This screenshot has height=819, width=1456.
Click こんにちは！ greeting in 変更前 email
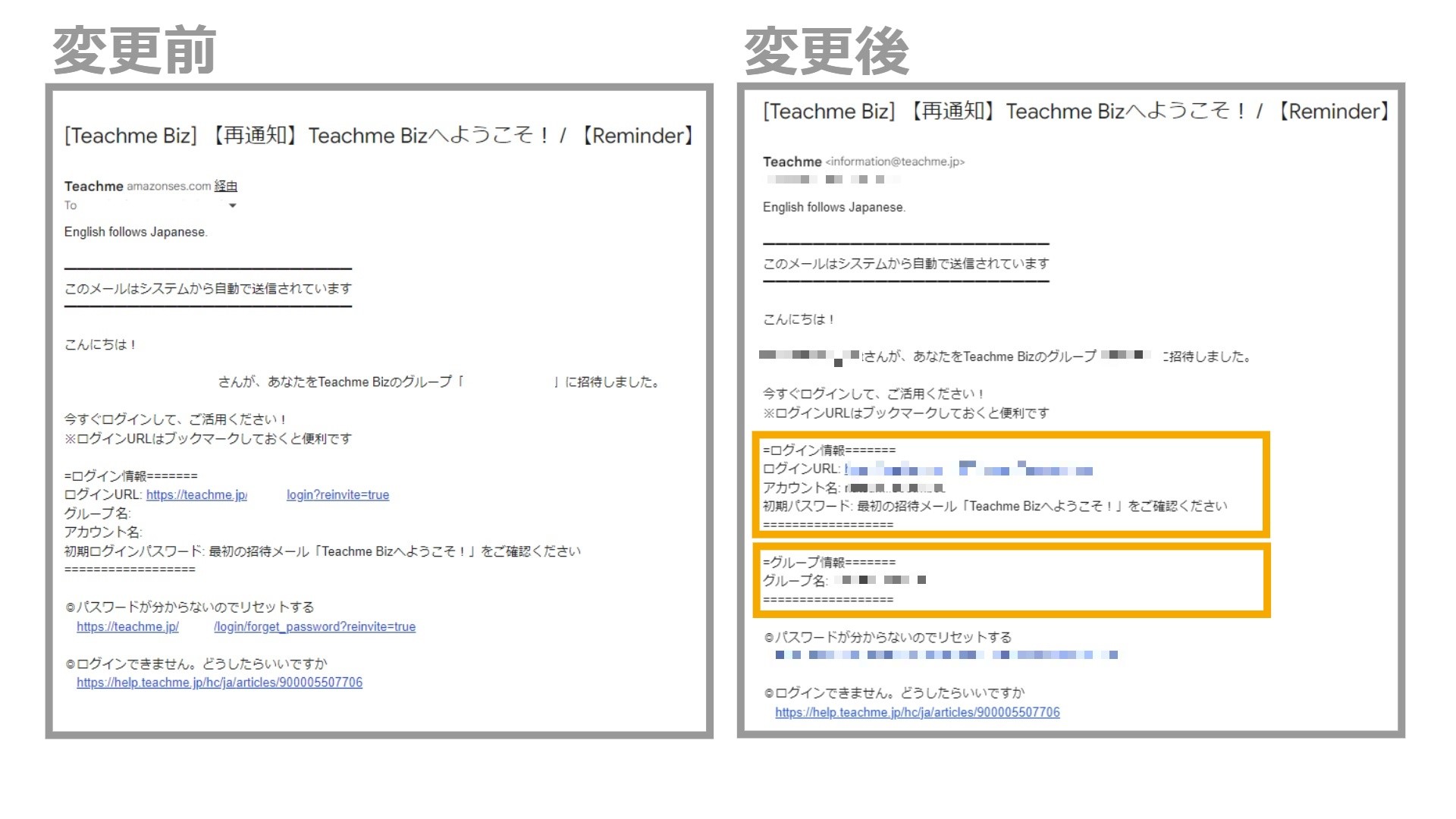(100, 344)
